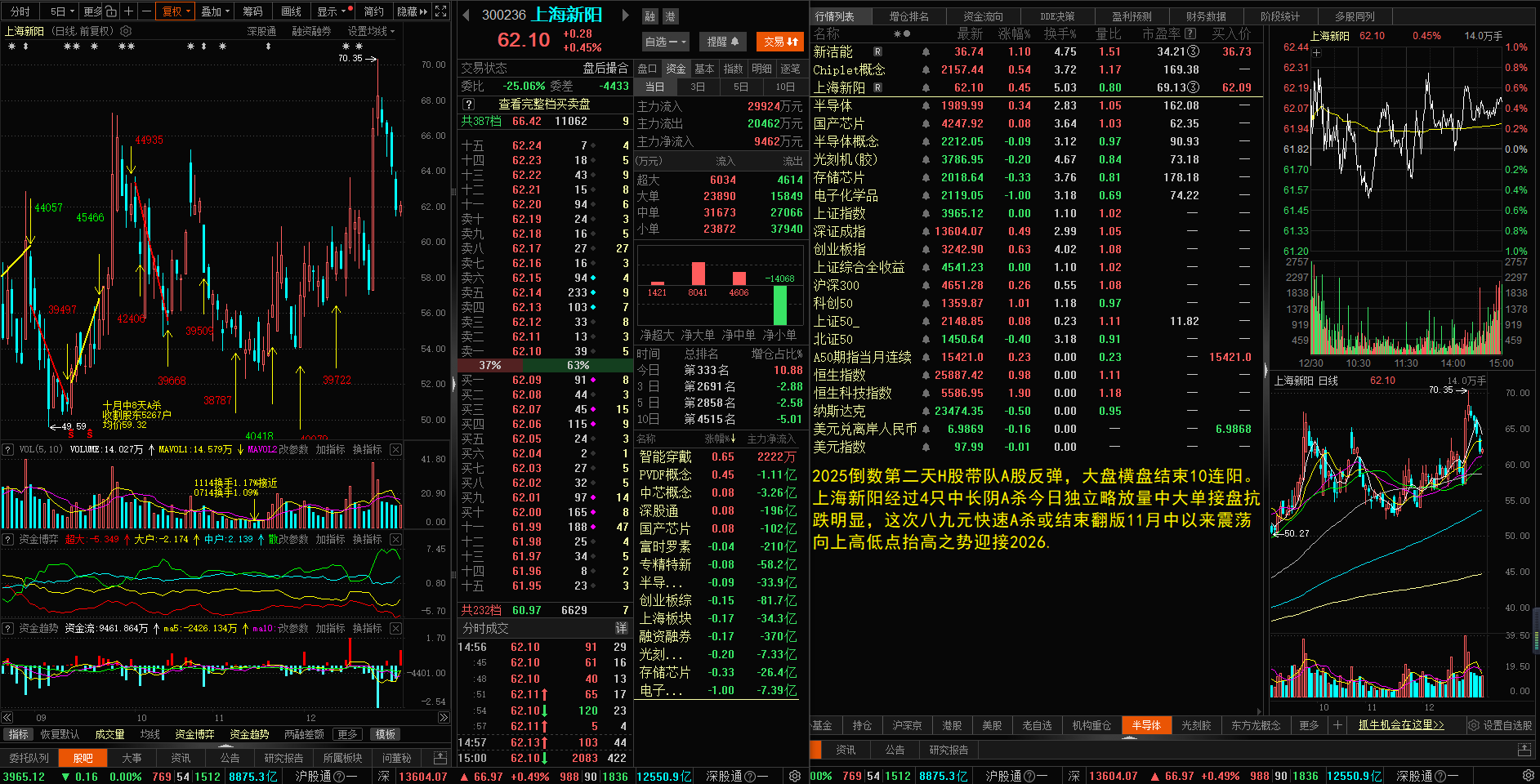
Task: Click 改参数 for the VOL indicator
Action: pos(293,449)
